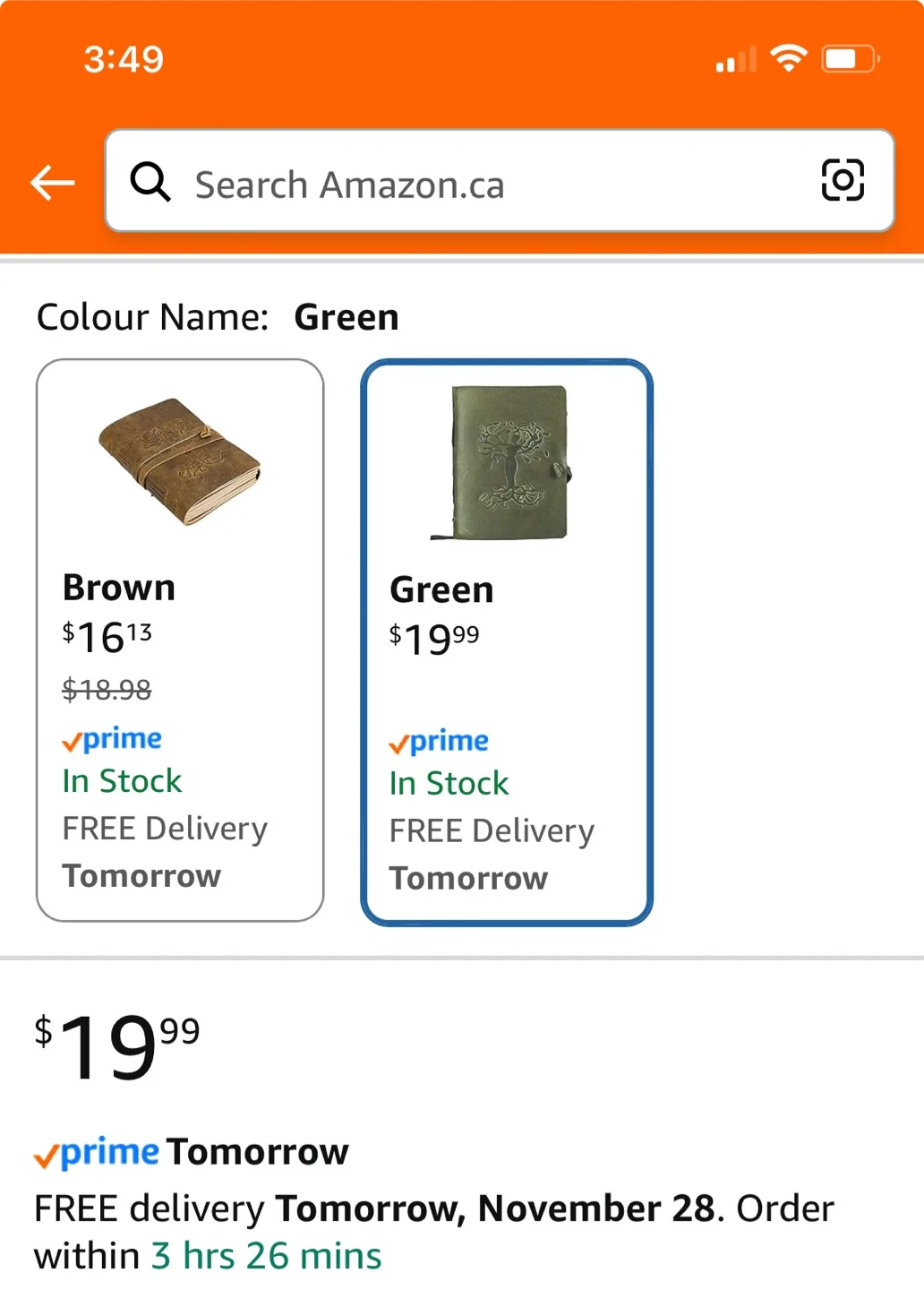Tap FREE delivery Tomorrow, November 28 text

tap(376, 1208)
